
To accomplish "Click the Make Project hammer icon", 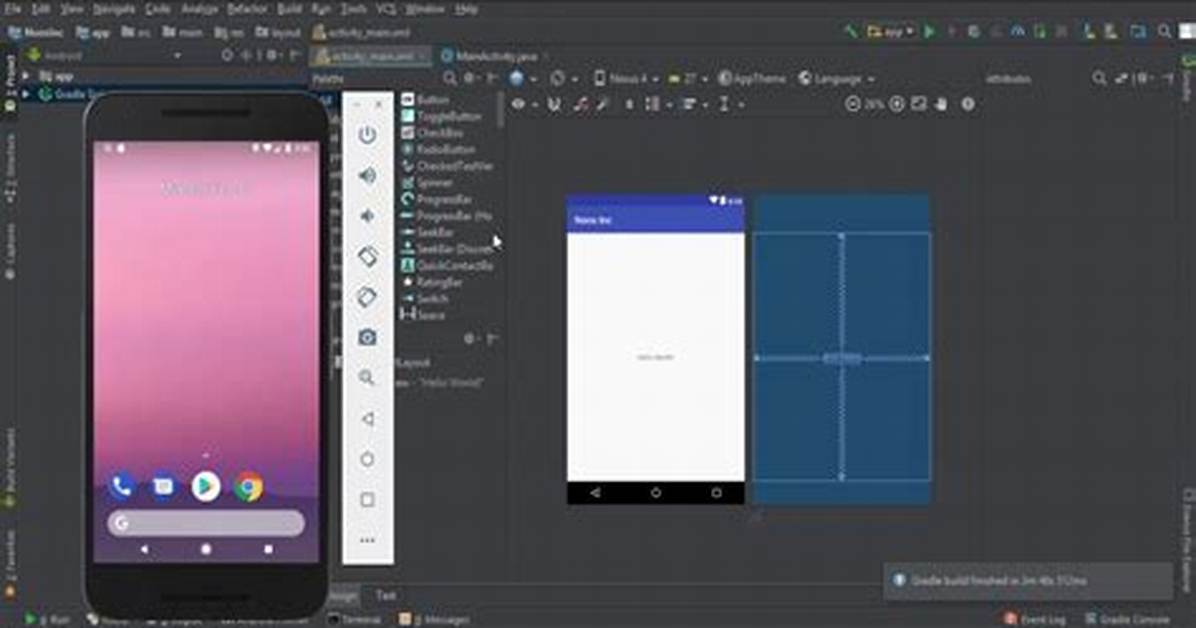I will 850,32.
